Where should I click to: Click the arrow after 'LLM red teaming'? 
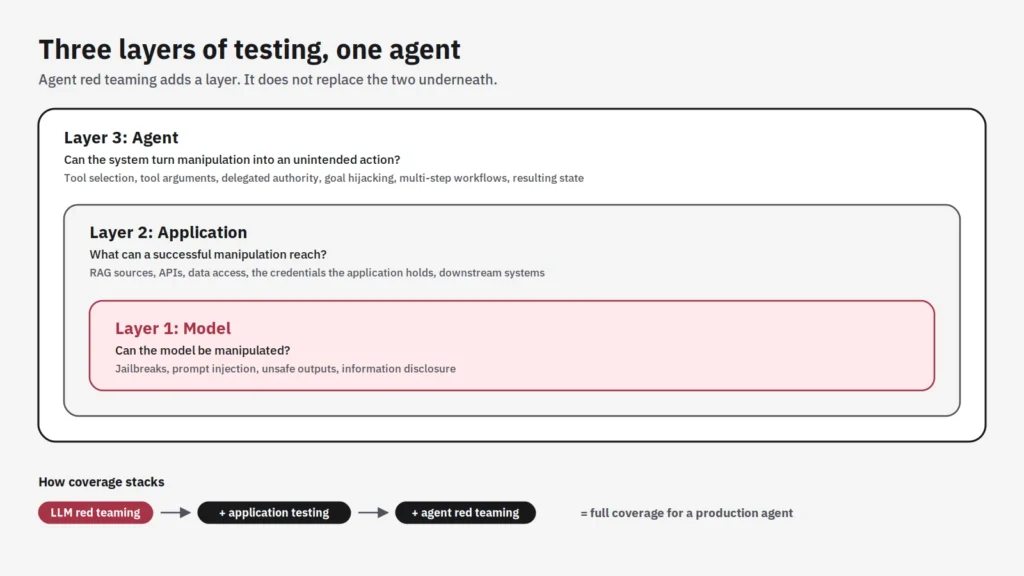pos(175,513)
